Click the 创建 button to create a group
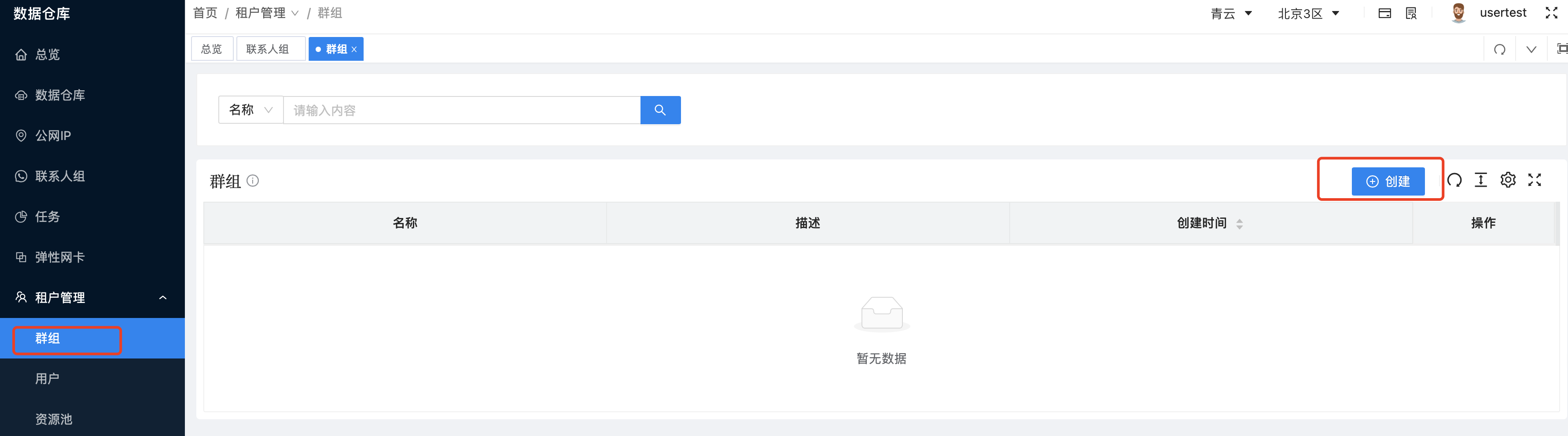 click(1389, 181)
